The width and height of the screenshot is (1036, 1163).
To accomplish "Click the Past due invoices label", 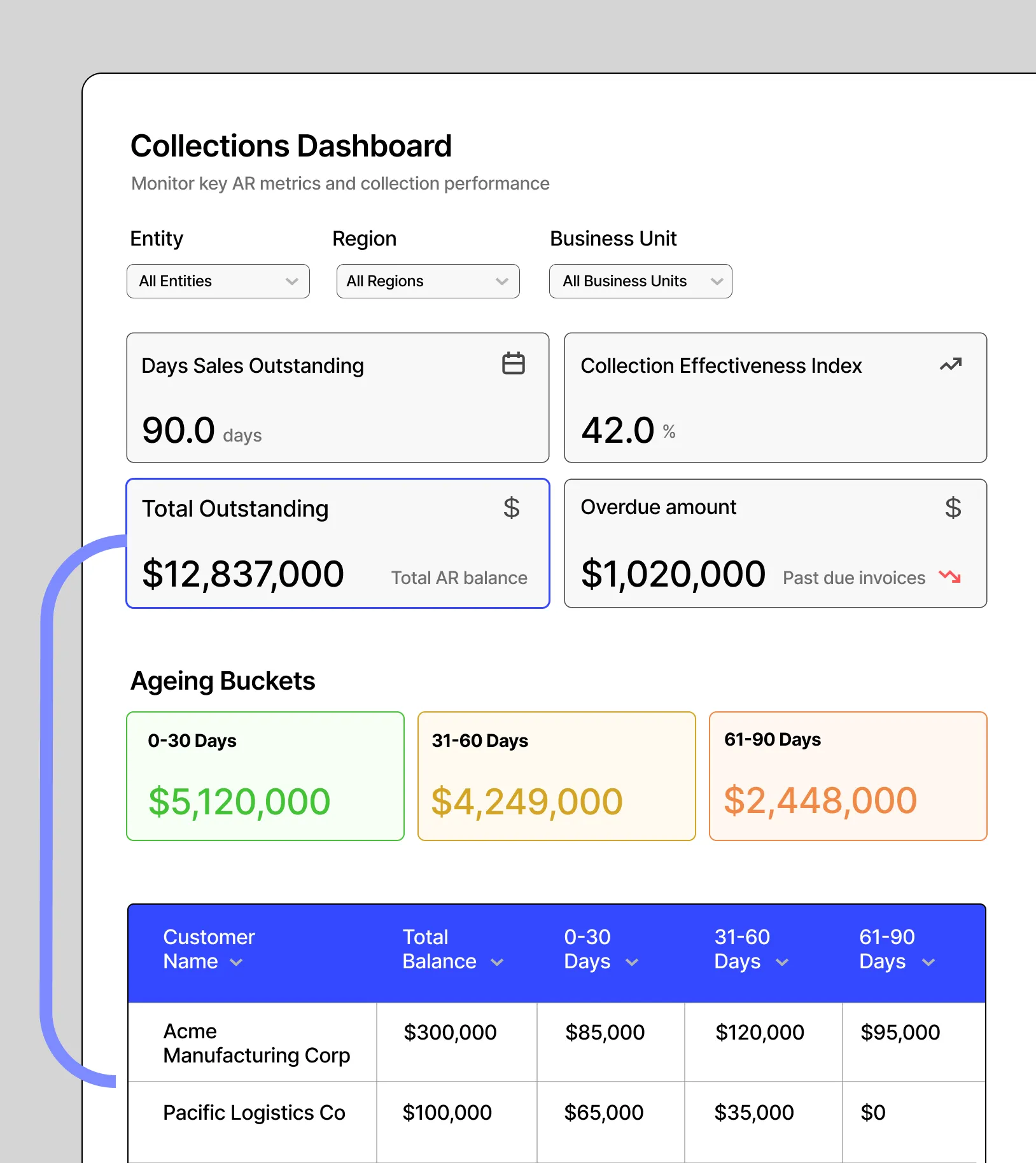I will [x=854, y=578].
